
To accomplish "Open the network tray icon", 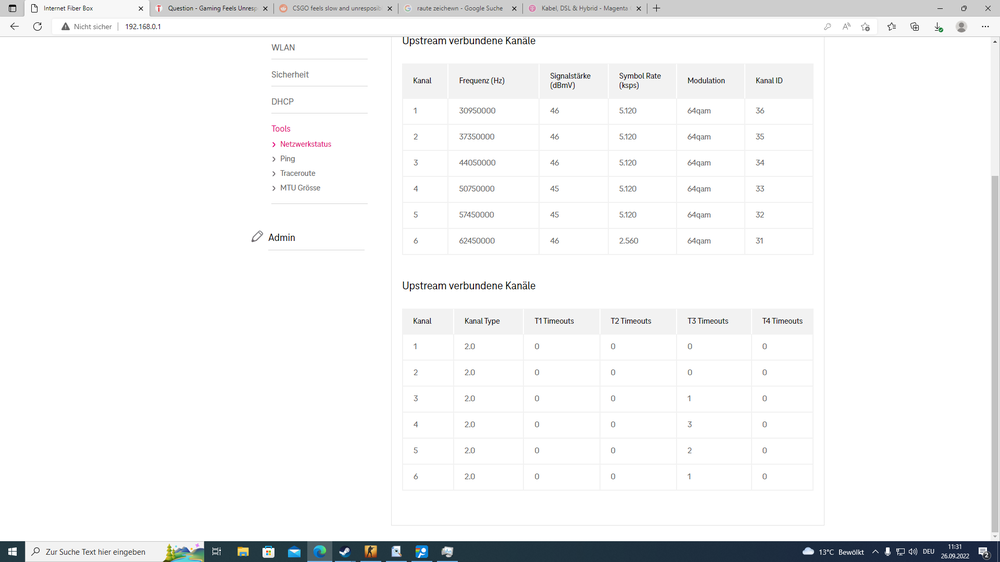I will point(900,552).
